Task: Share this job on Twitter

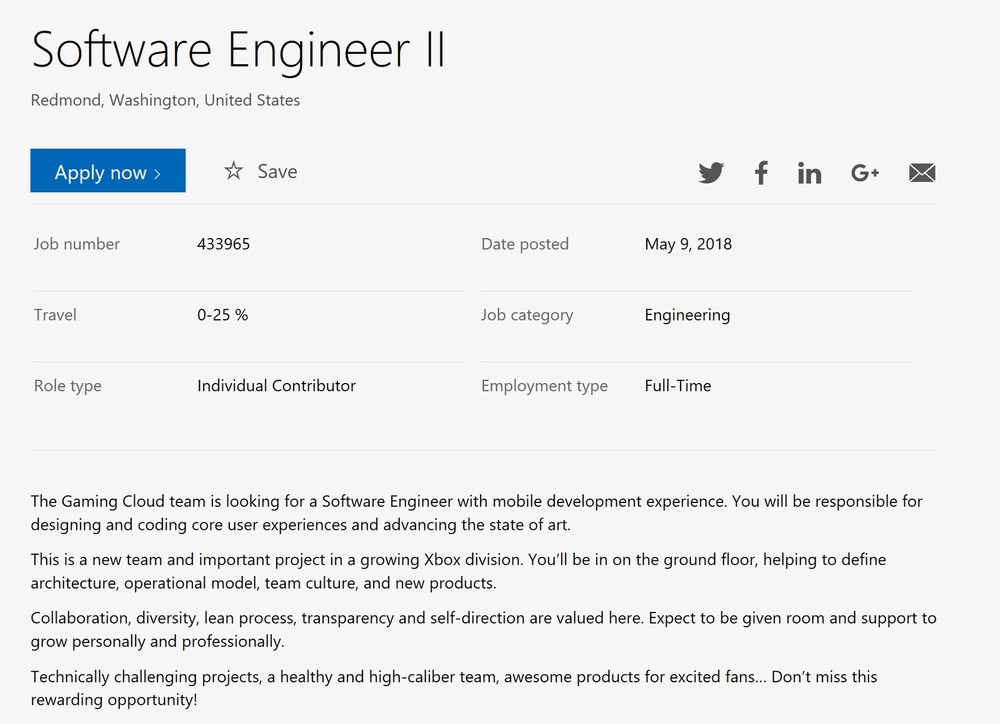Action: pos(711,173)
